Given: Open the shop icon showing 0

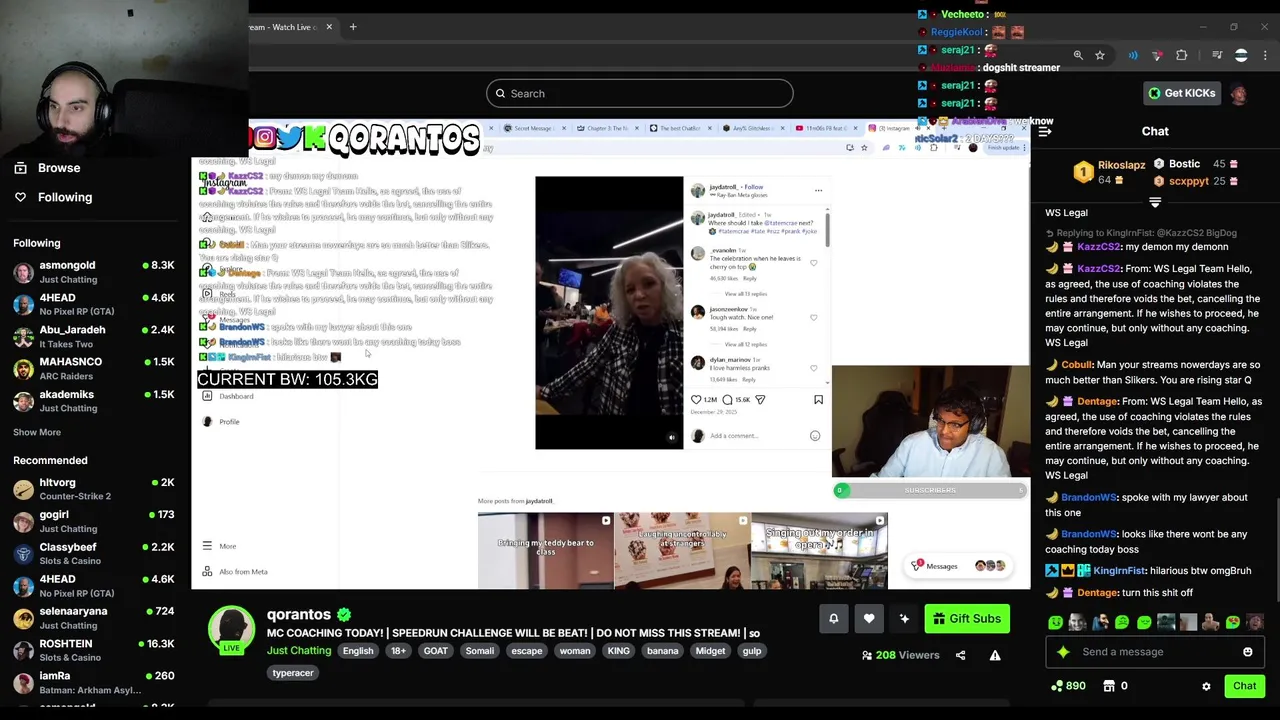Looking at the screenshot, I should click(1115, 686).
